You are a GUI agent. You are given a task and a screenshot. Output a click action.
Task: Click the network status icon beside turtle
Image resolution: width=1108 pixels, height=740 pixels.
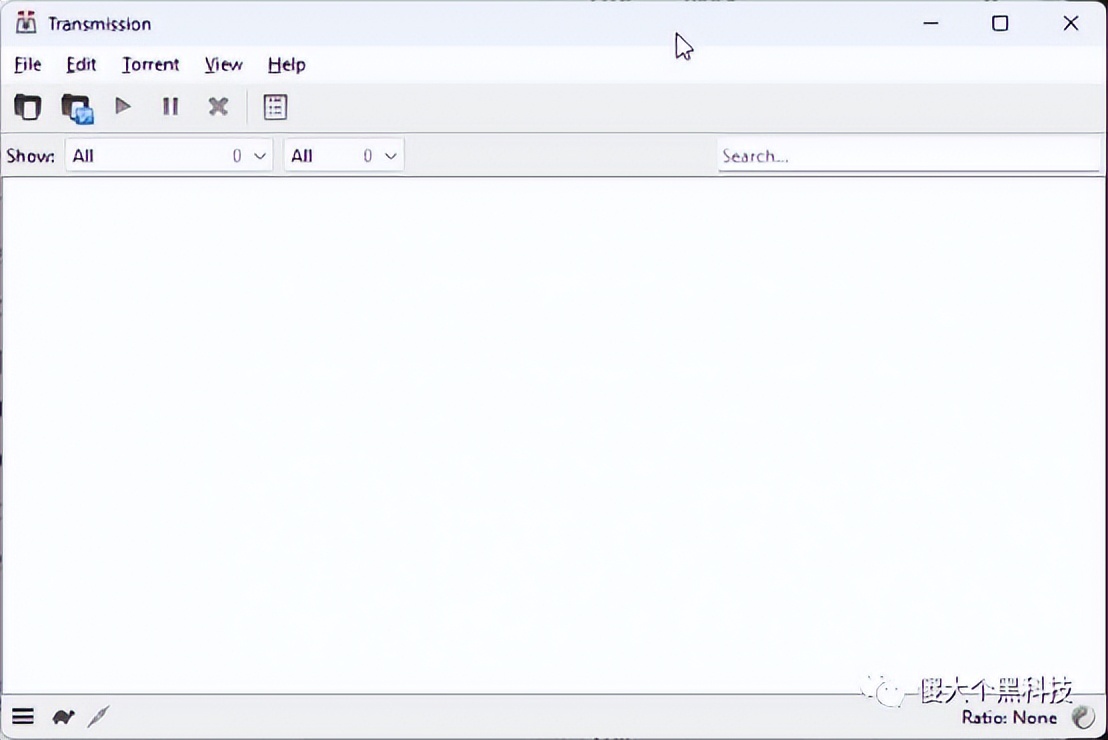click(x=98, y=717)
